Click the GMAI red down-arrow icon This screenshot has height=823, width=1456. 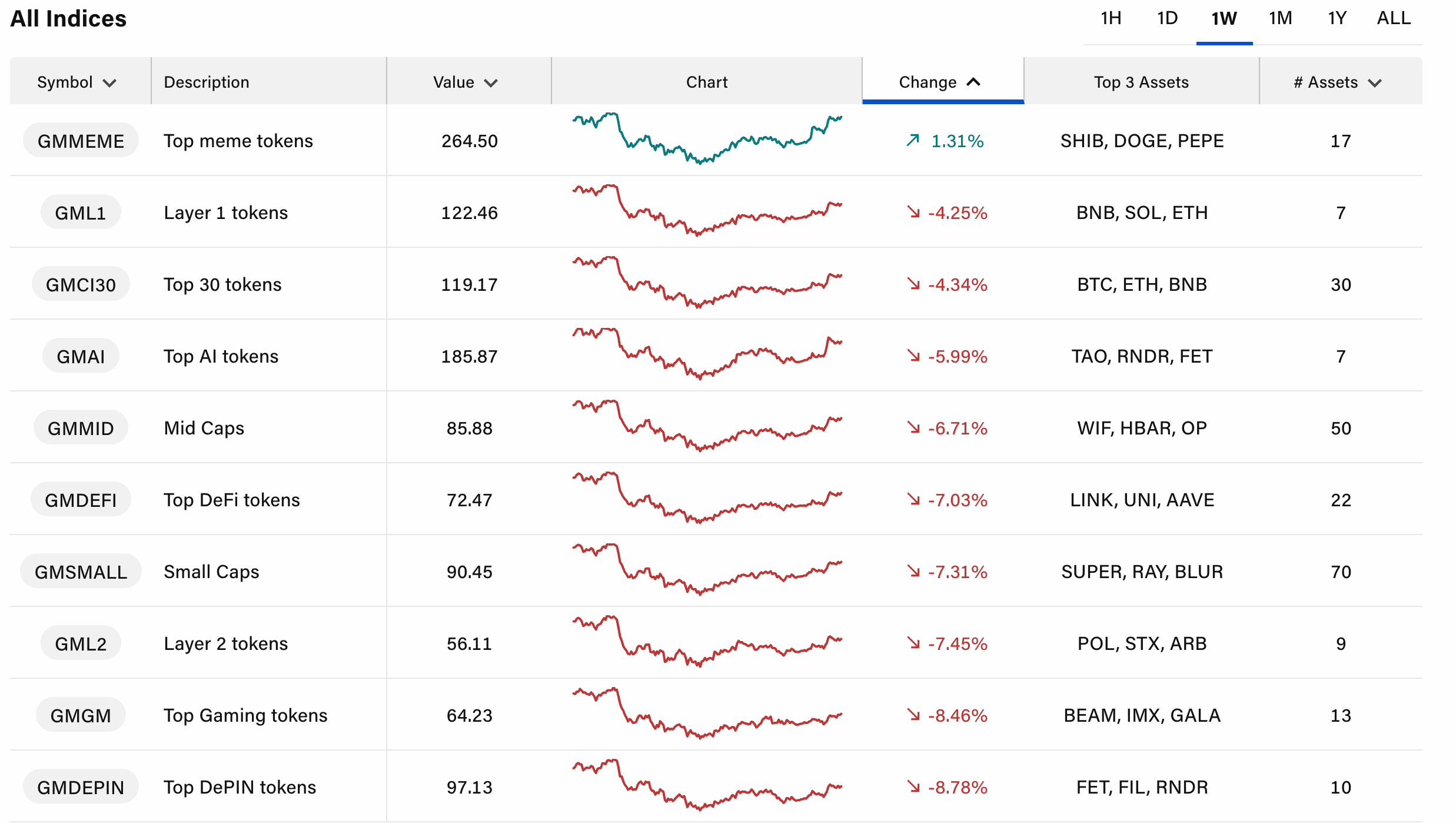coord(913,356)
